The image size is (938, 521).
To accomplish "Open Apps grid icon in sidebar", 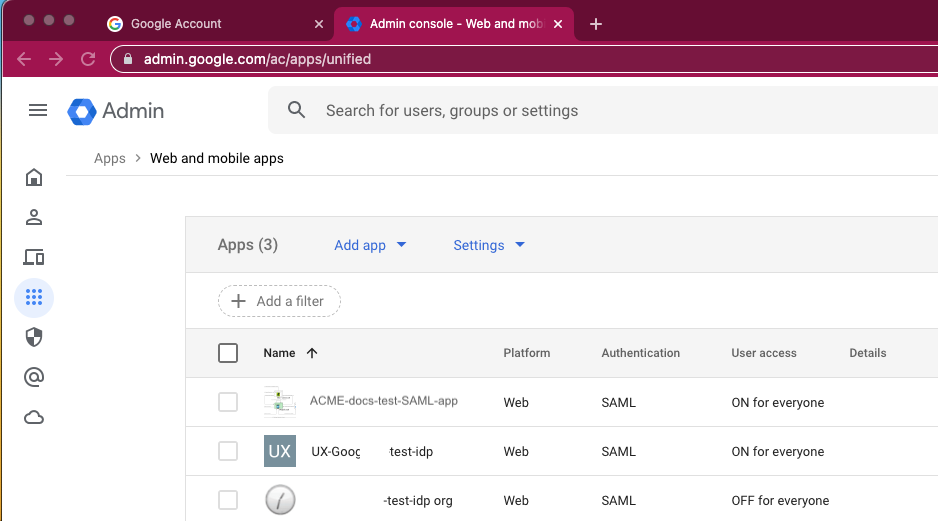I will point(34,297).
